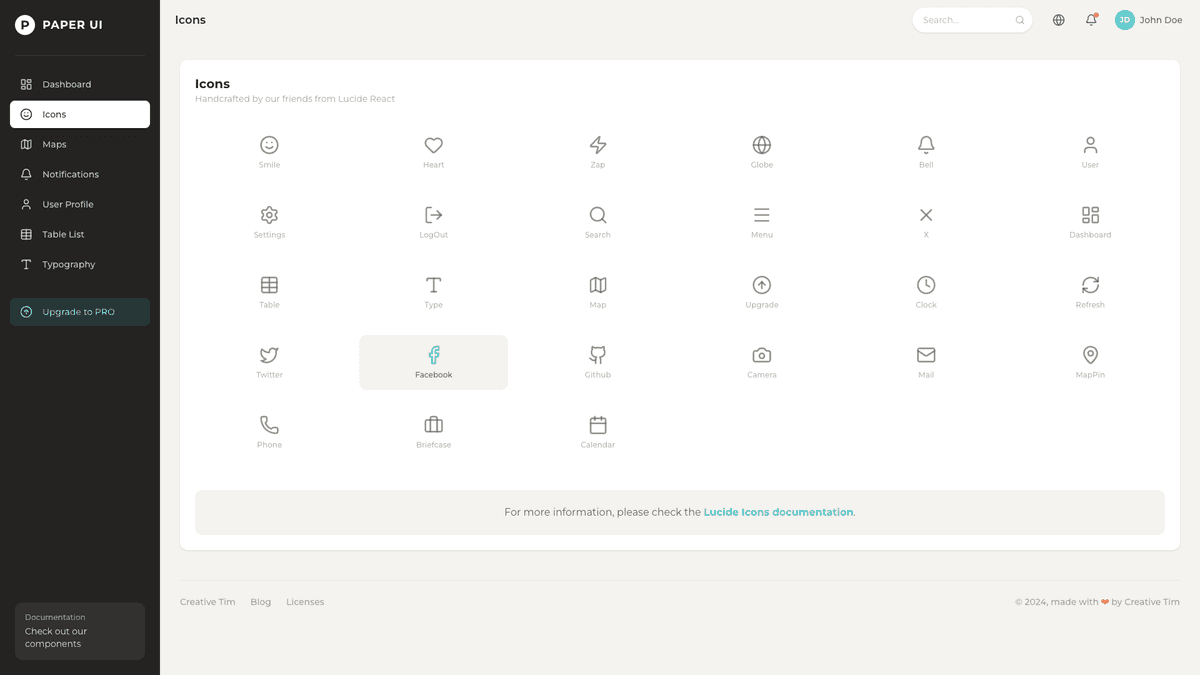Open the Lucide Icons documentation link
Image resolution: width=1200 pixels, height=675 pixels.
tap(778, 511)
